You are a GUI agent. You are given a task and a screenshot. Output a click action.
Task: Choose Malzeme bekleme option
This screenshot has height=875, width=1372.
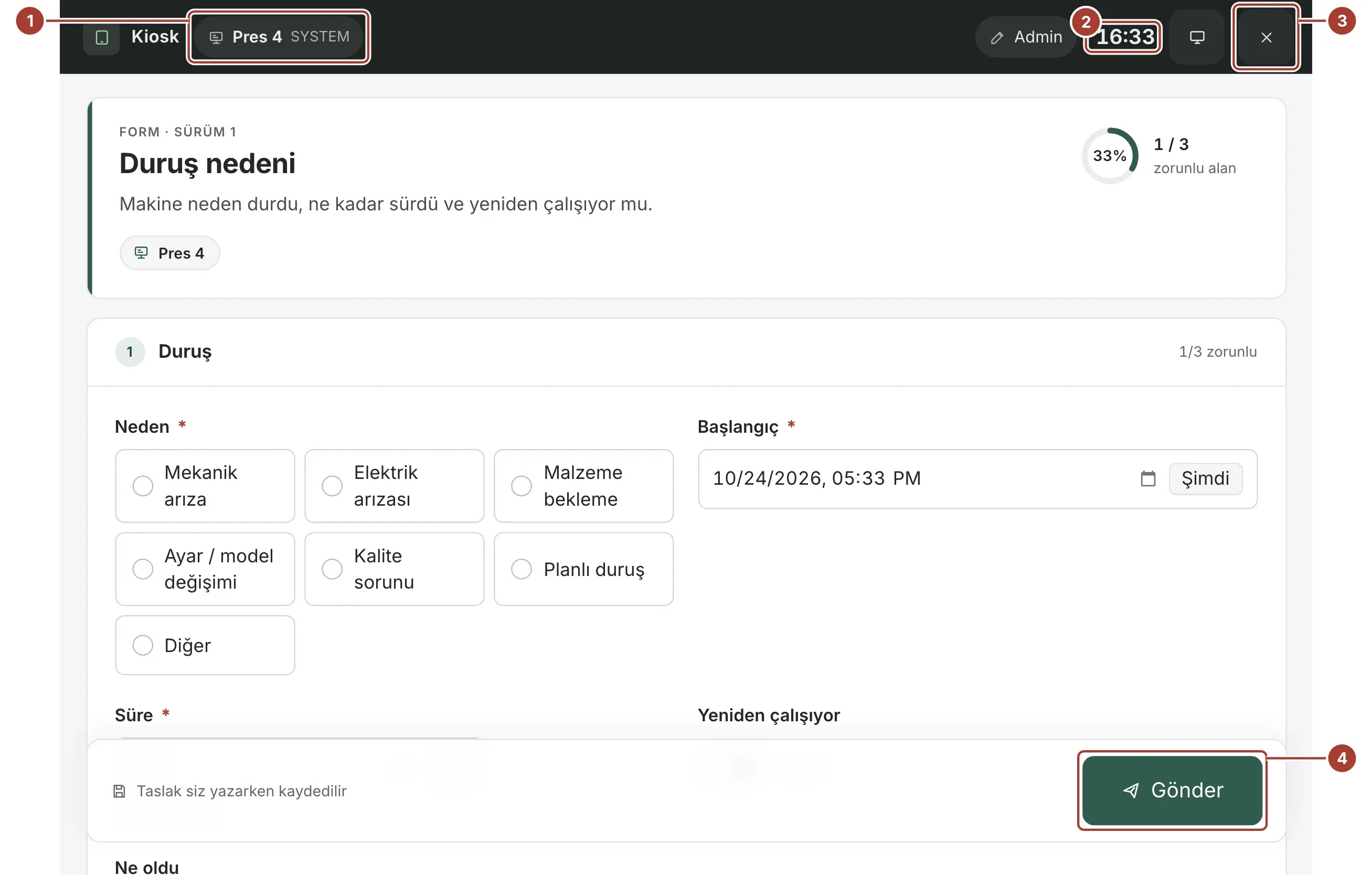(583, 486)
